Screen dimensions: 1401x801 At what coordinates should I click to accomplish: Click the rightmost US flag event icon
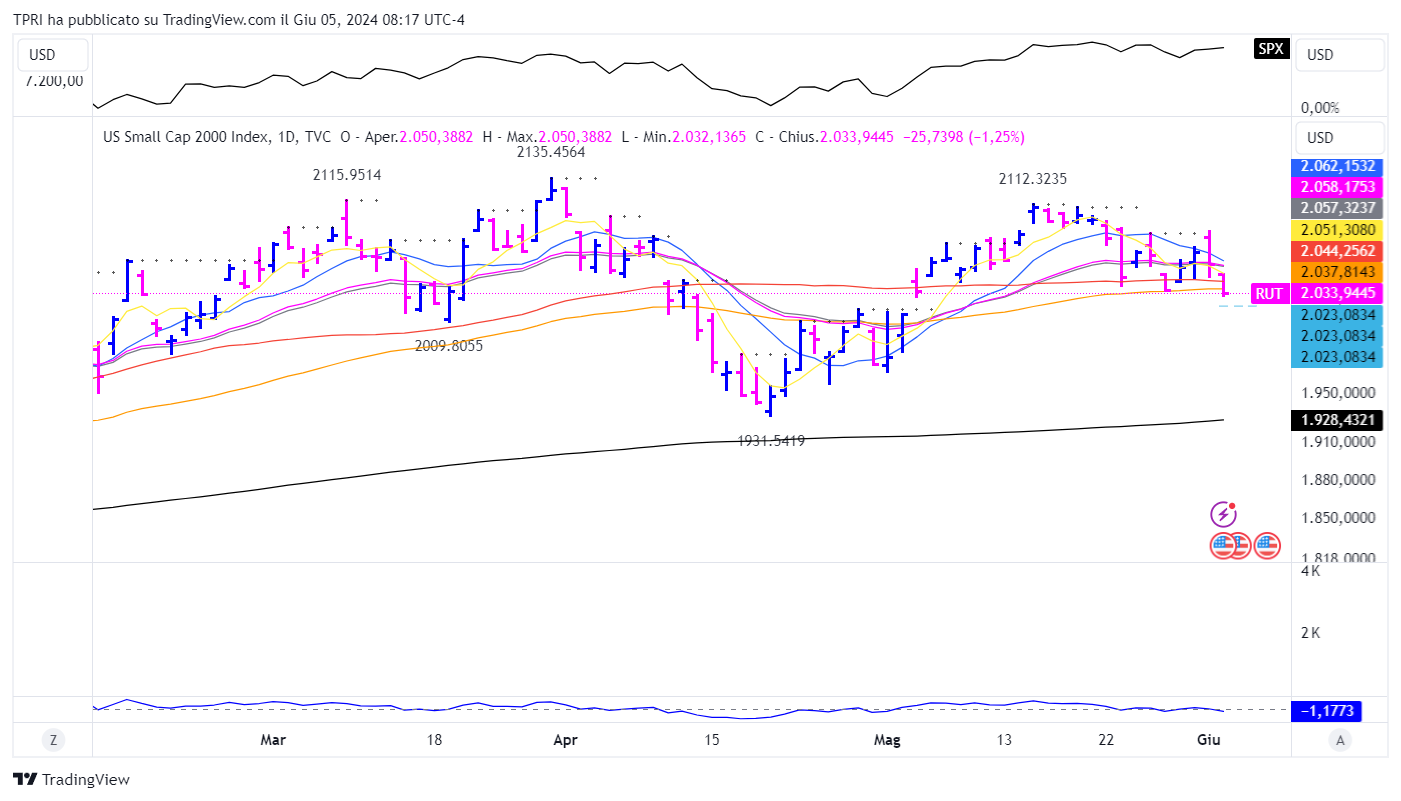(x=1267, y=545)
